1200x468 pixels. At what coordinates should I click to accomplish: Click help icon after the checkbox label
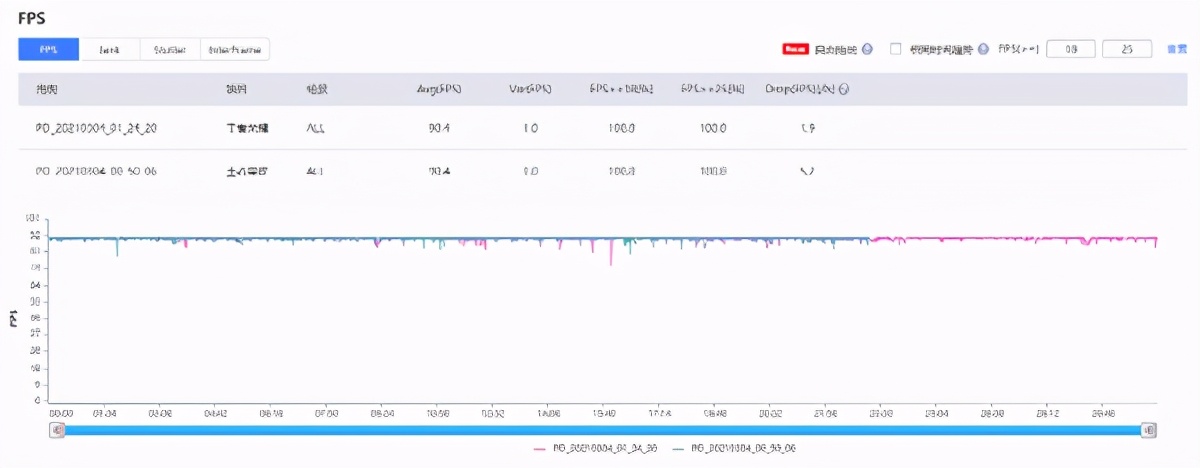click(983, 49)
